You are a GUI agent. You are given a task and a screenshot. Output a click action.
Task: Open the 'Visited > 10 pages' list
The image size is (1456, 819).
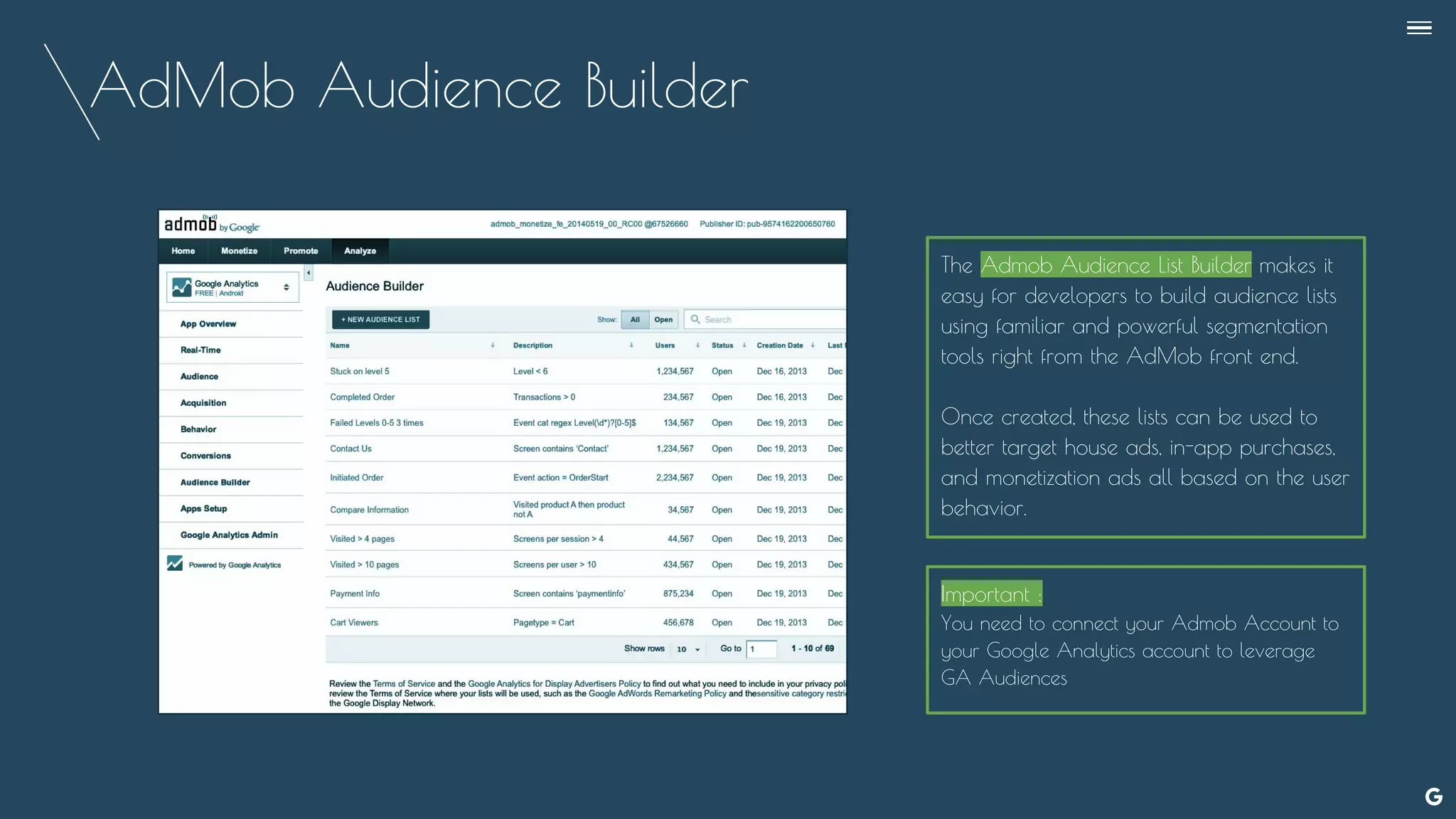pos(364,564)
